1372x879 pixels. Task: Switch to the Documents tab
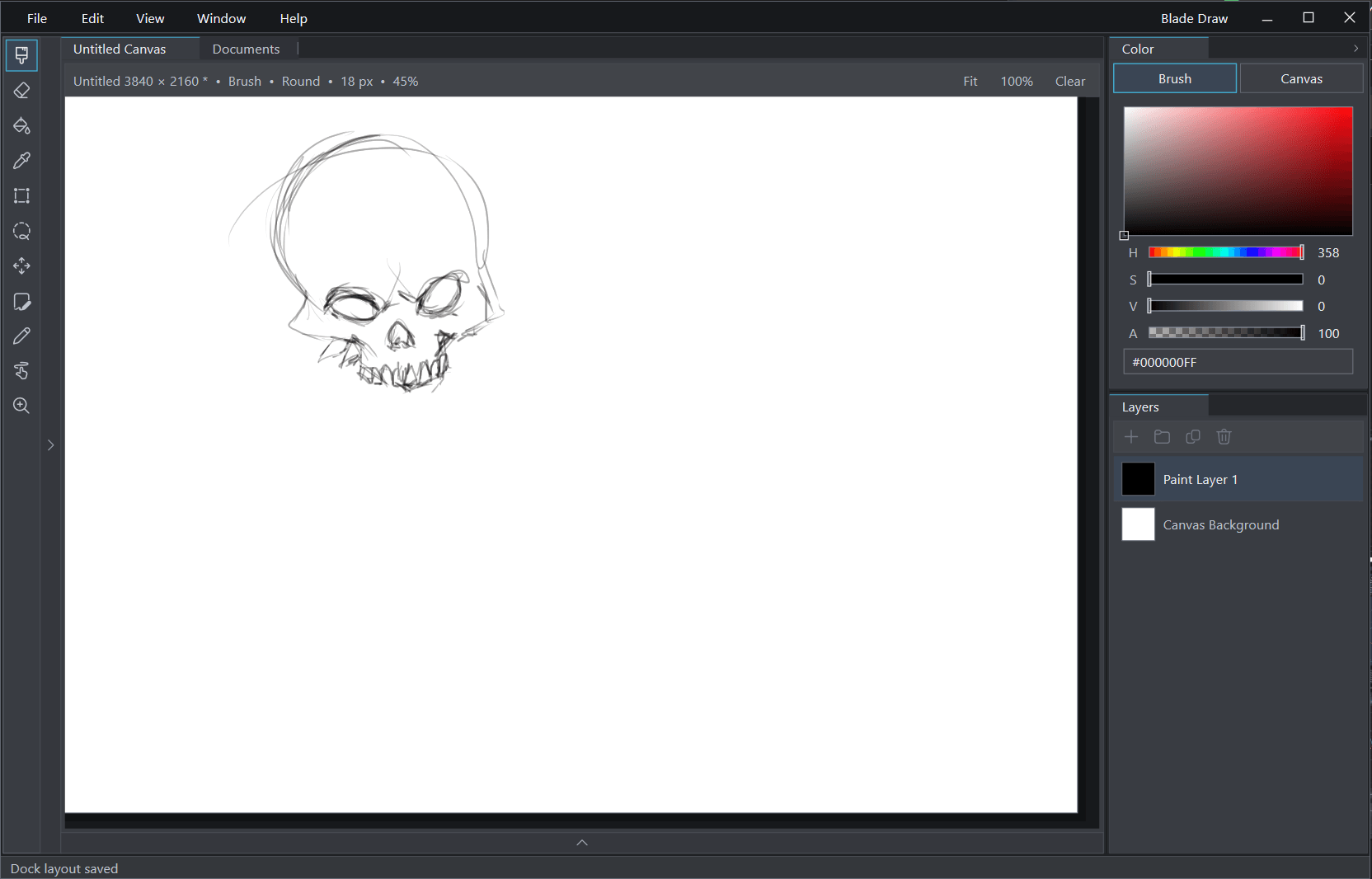[246, 49]
